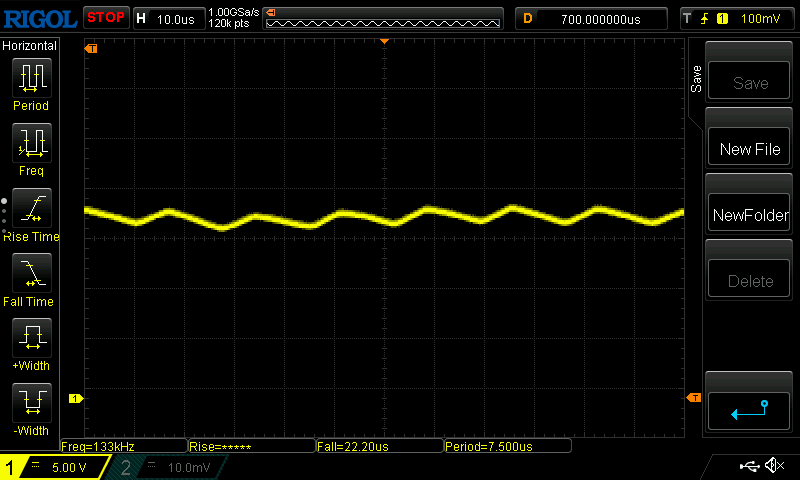Toggle the sound mute speaker icon

774,465
